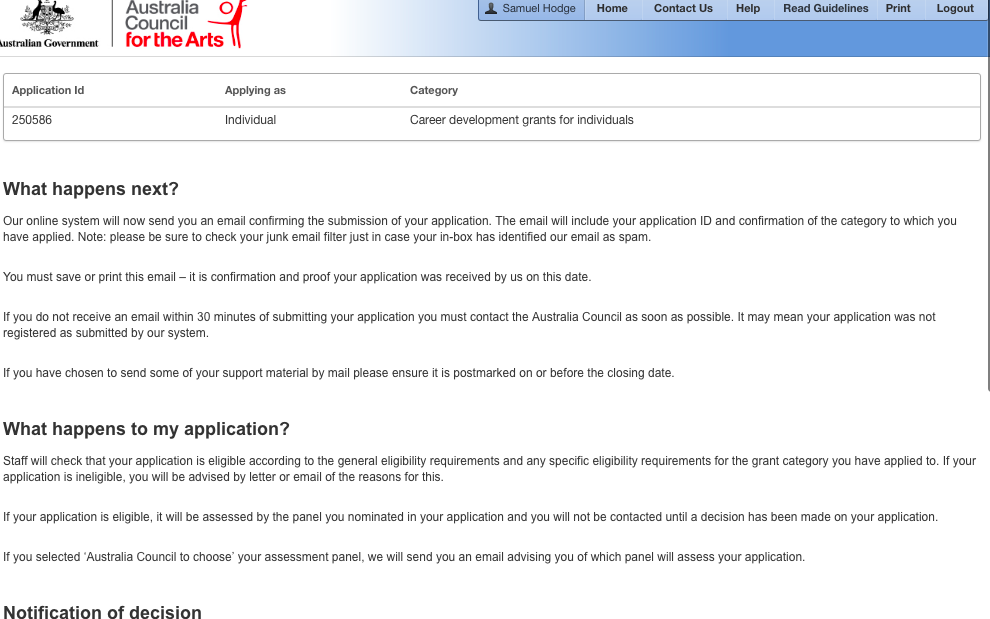Click the Notification of decision heading

(102, 611)
